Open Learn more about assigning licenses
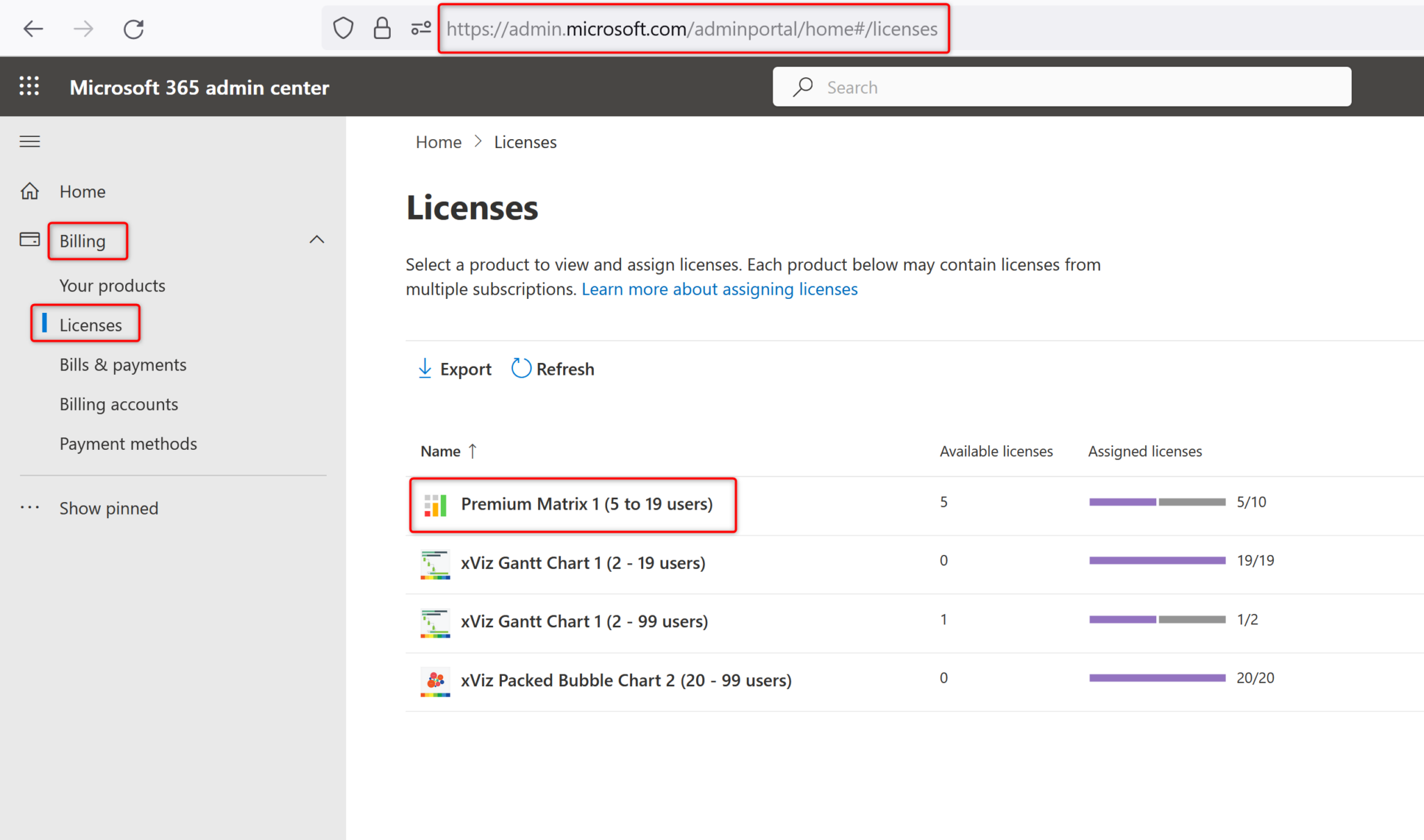Viewport: 1424px width, 840px height. click(x=720, y=289)
